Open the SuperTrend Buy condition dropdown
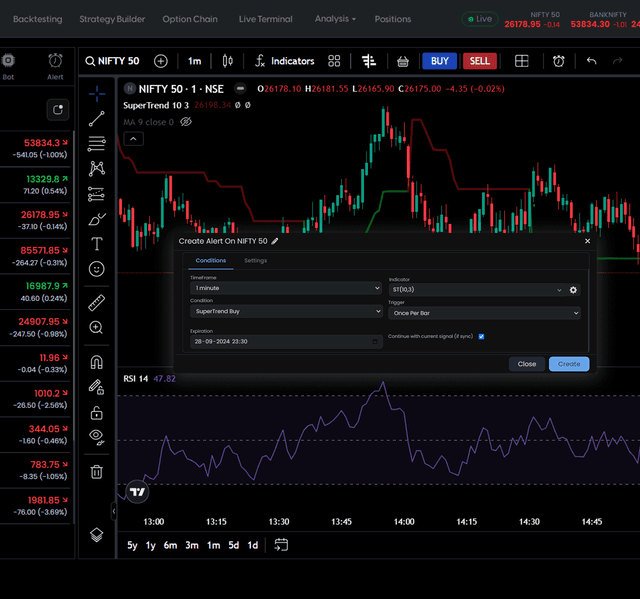The width and height of the screenshot is (640, 599). [285, 312]
